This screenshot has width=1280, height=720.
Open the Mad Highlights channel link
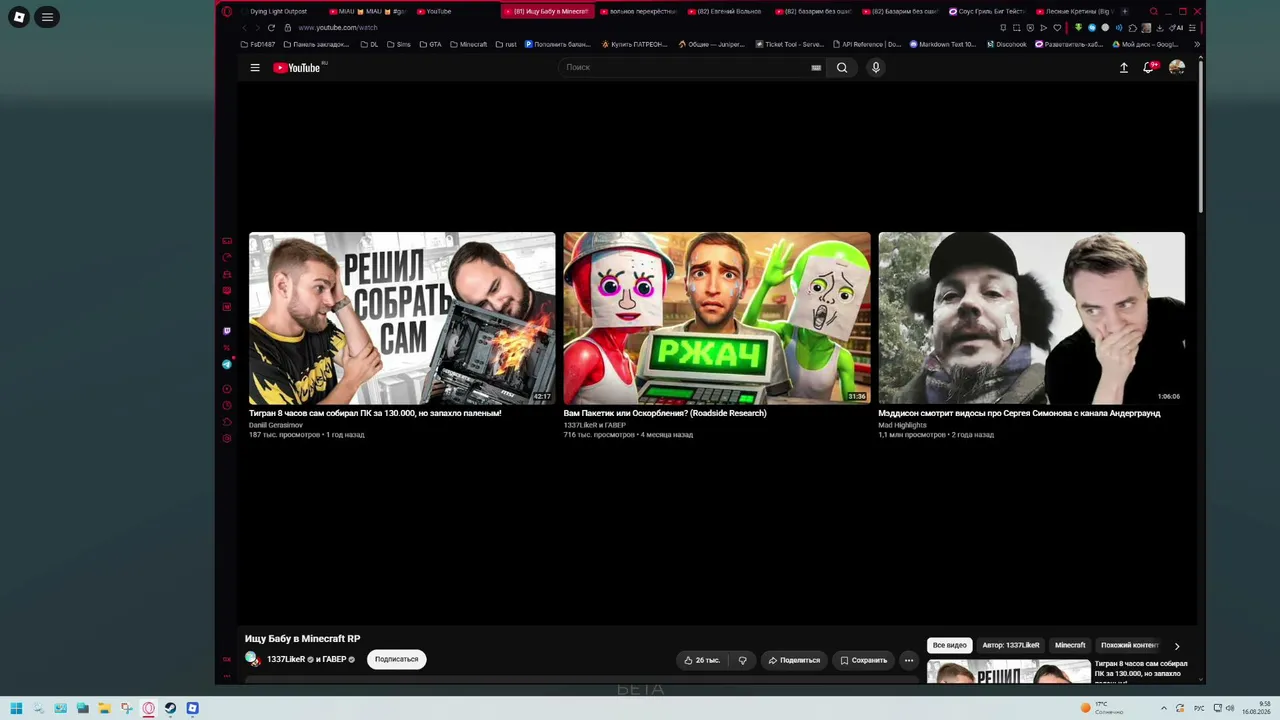point(903,425)
